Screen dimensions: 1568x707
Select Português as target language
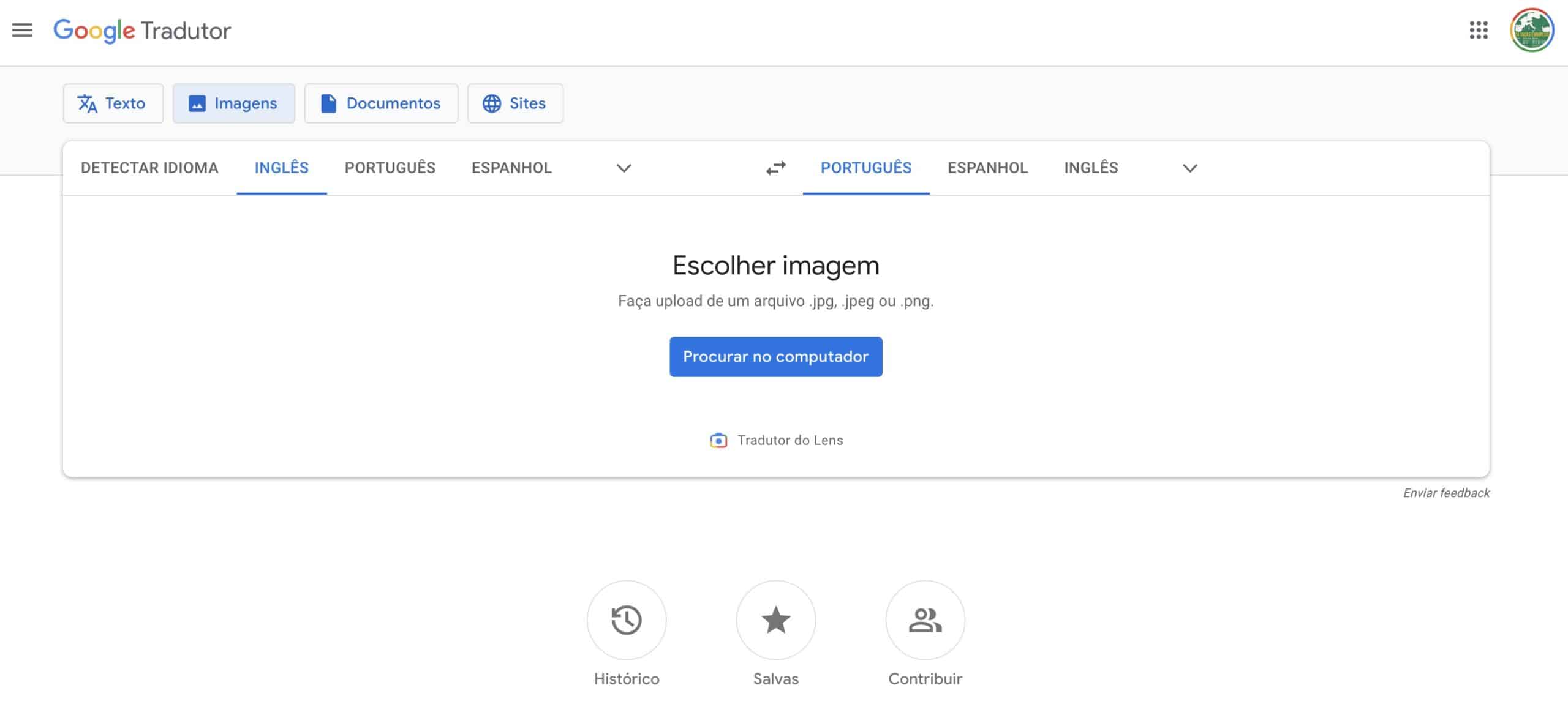click(x=866, y=168)
